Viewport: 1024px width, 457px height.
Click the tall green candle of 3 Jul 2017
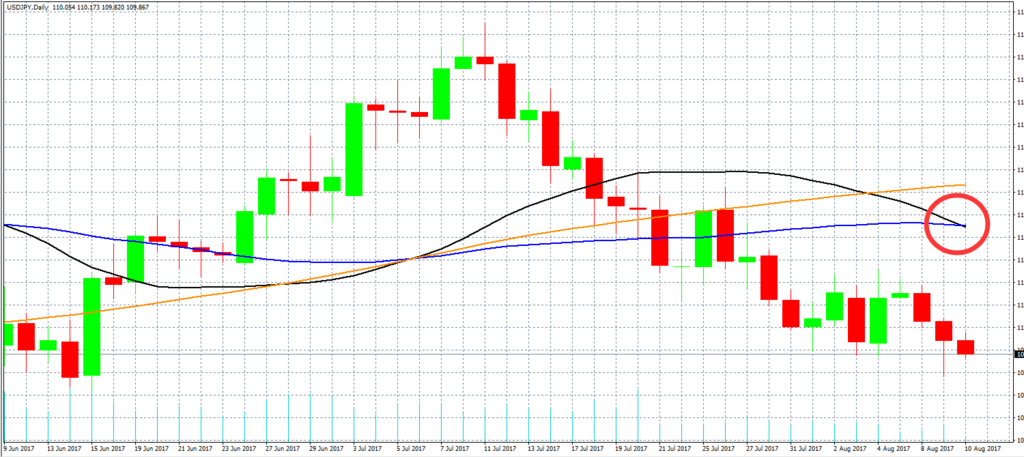tap(354, 149)
